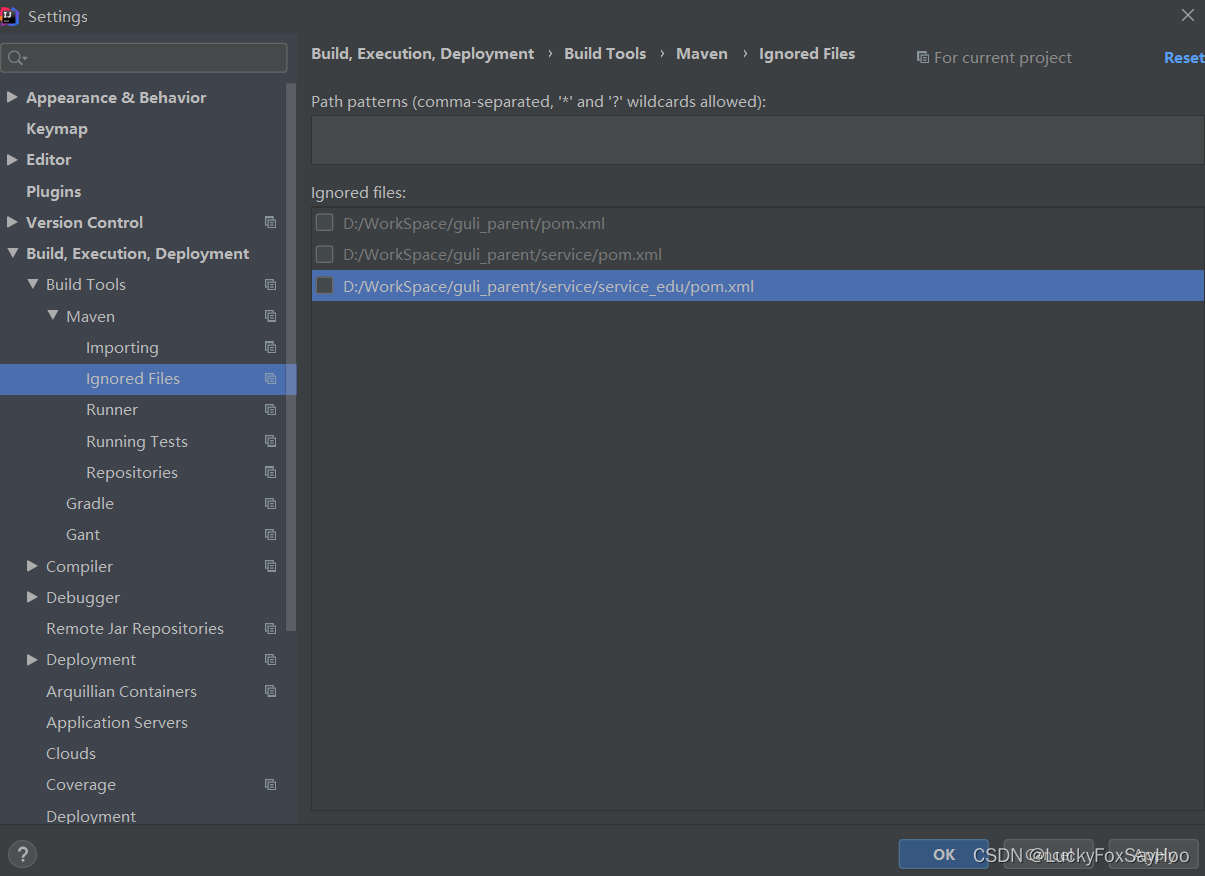1205x876 pixels.
Task: Click the settings search input field
Action: pyautogui.click(x=144, y=58)
